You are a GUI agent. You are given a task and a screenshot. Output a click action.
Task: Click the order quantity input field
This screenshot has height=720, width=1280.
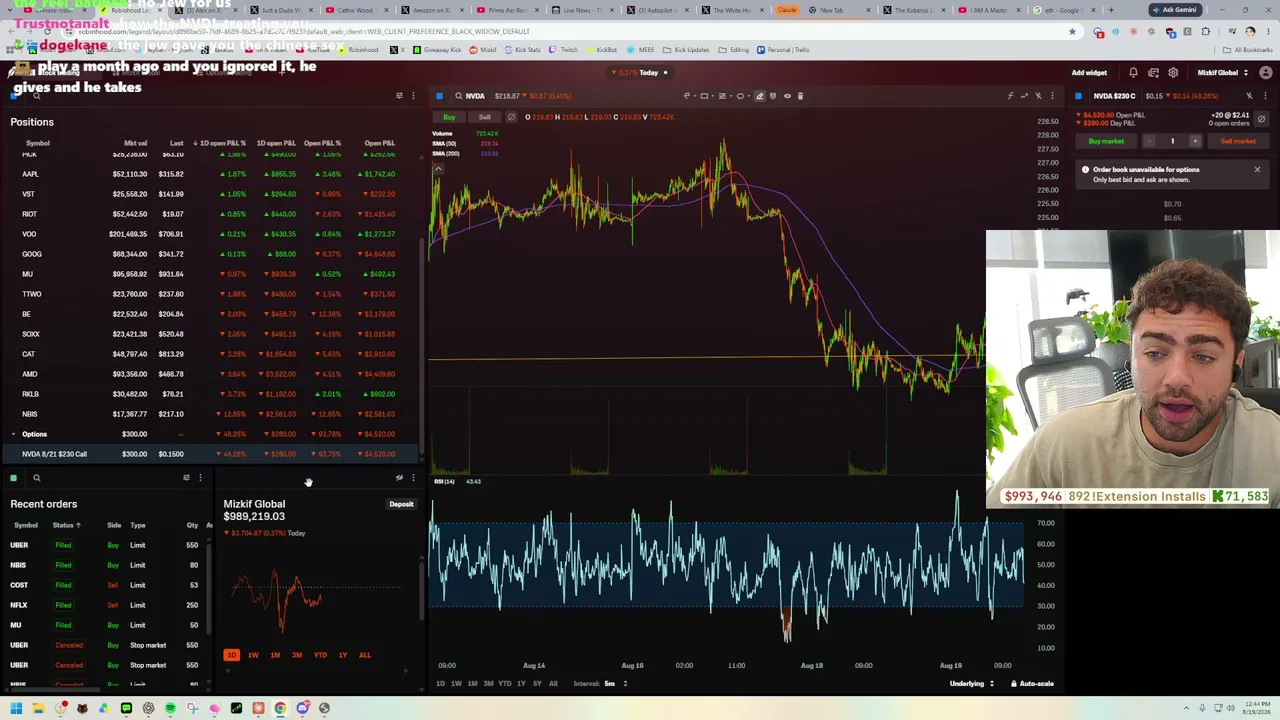coord(1172,141)
